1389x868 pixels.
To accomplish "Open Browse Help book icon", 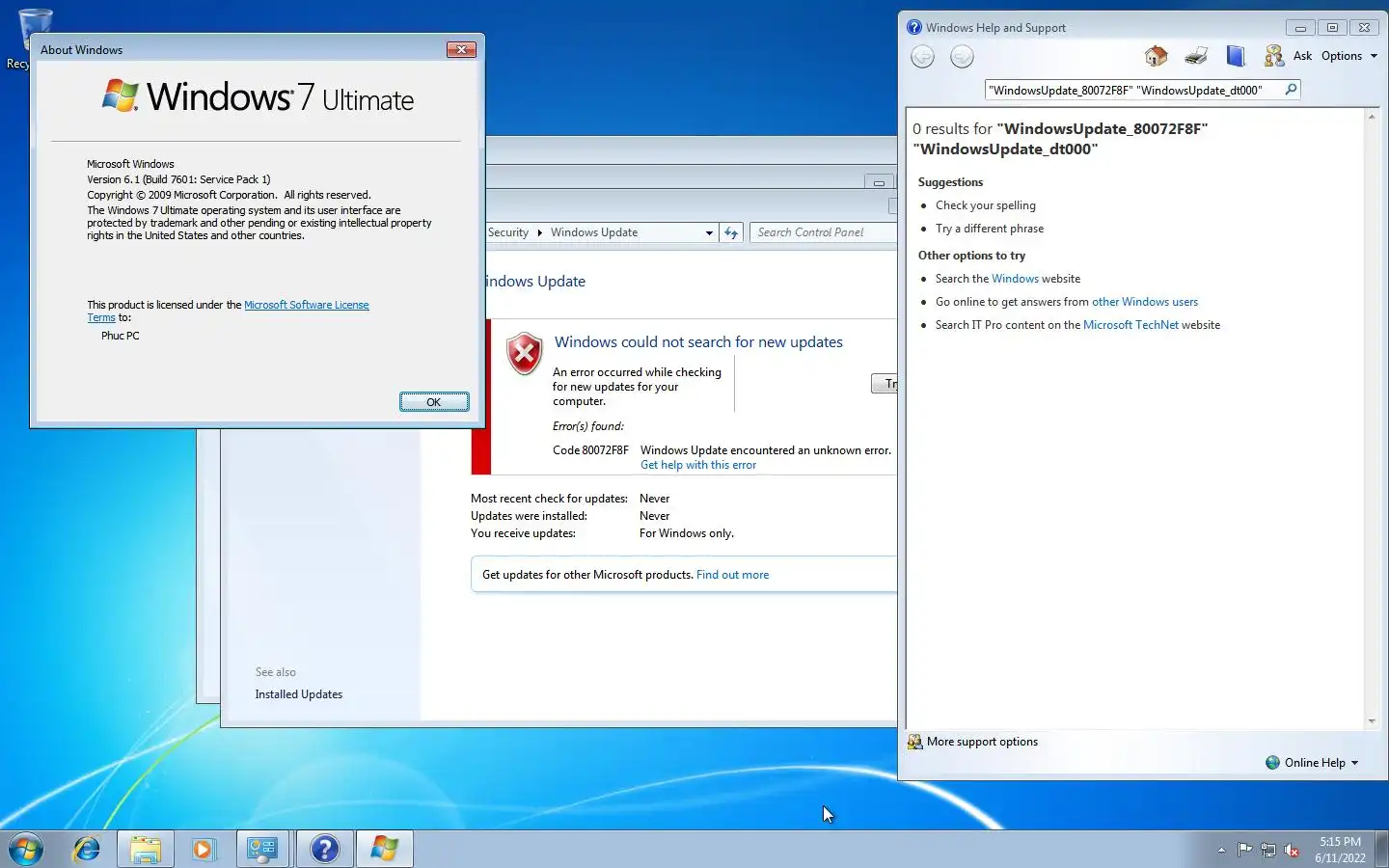I will pos(1236,56).
